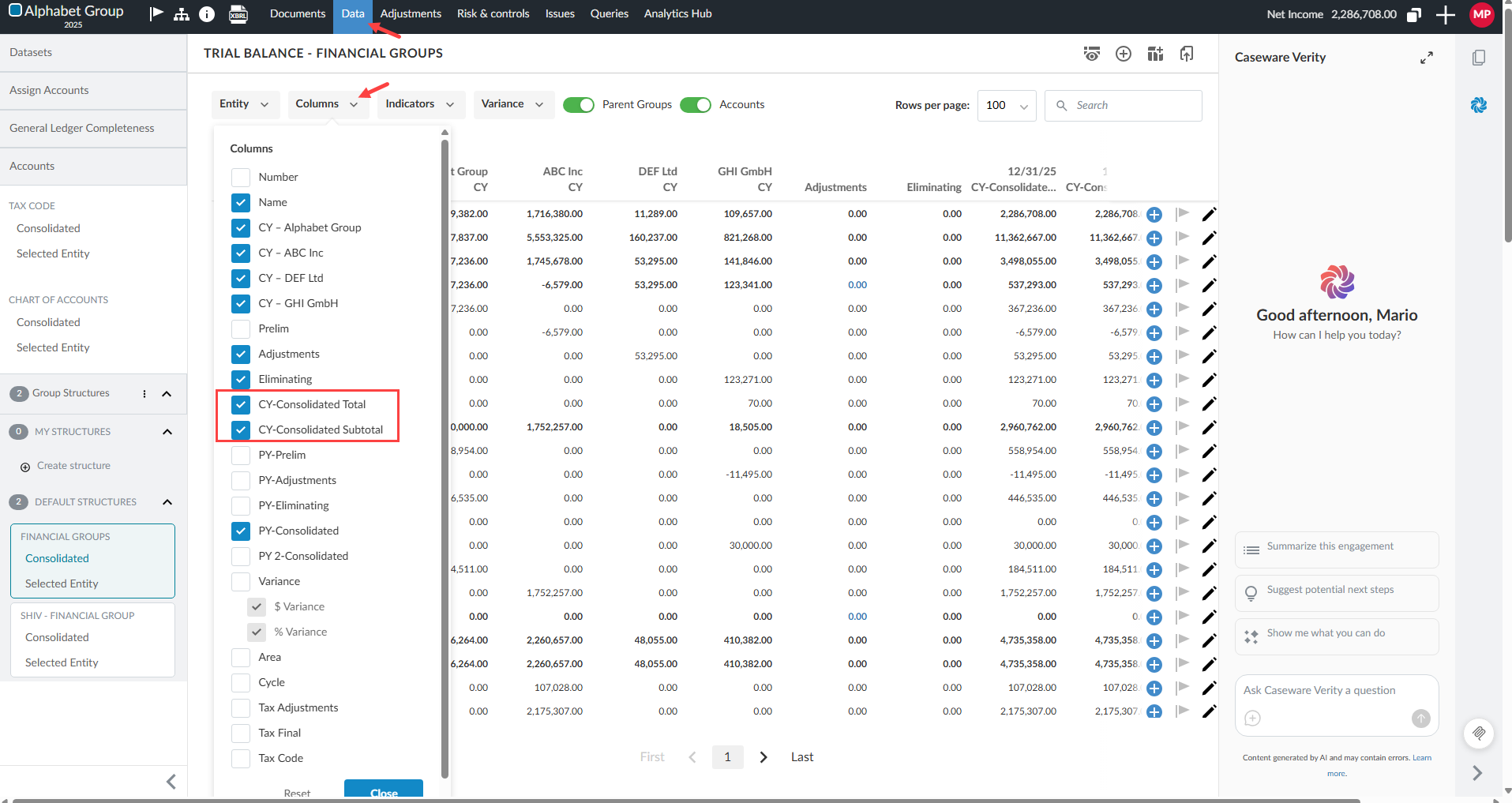The height and width of the screenshot is (803, 1512).
Task: Click Show me what you can do
Action: tap(1337, 636)
